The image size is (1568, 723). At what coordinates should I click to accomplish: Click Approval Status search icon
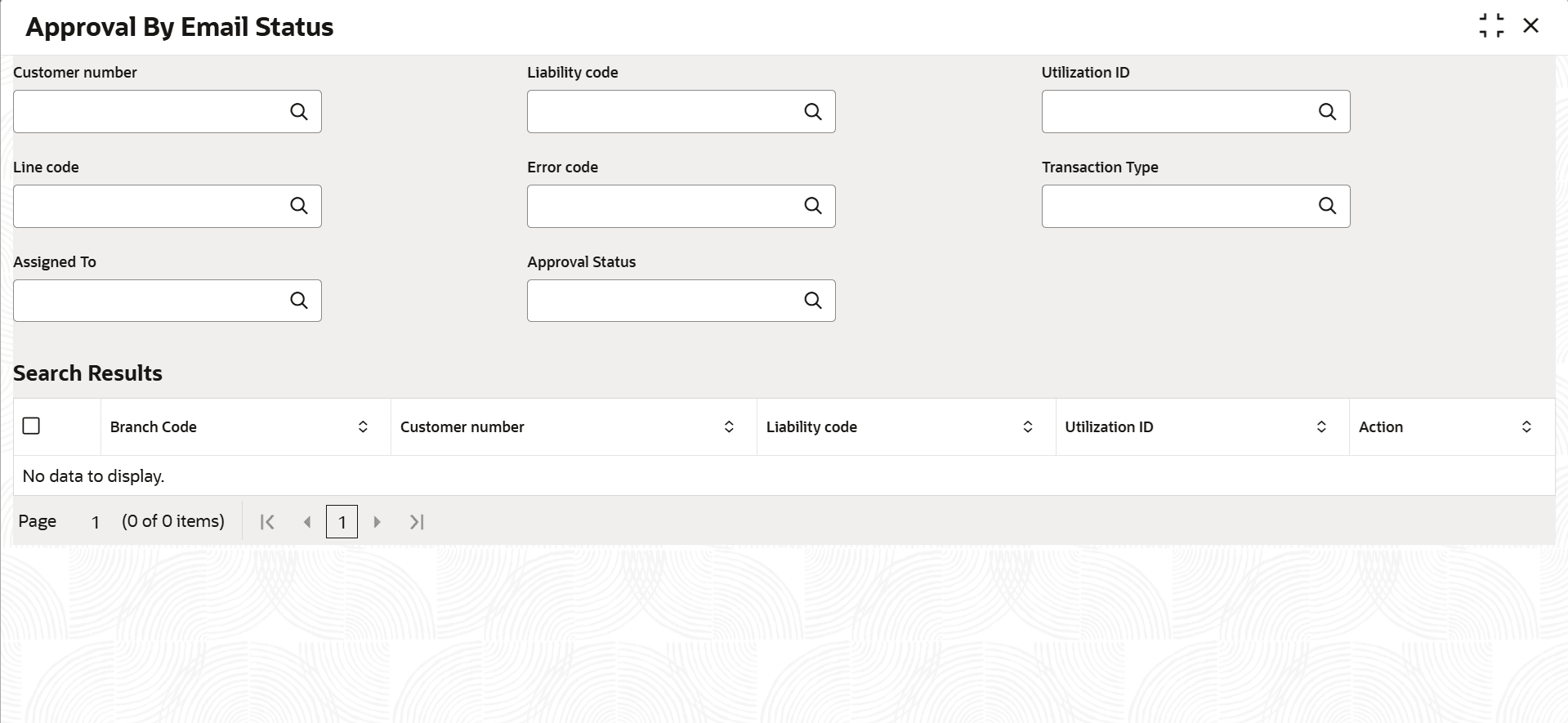click(x=813, y=301)
